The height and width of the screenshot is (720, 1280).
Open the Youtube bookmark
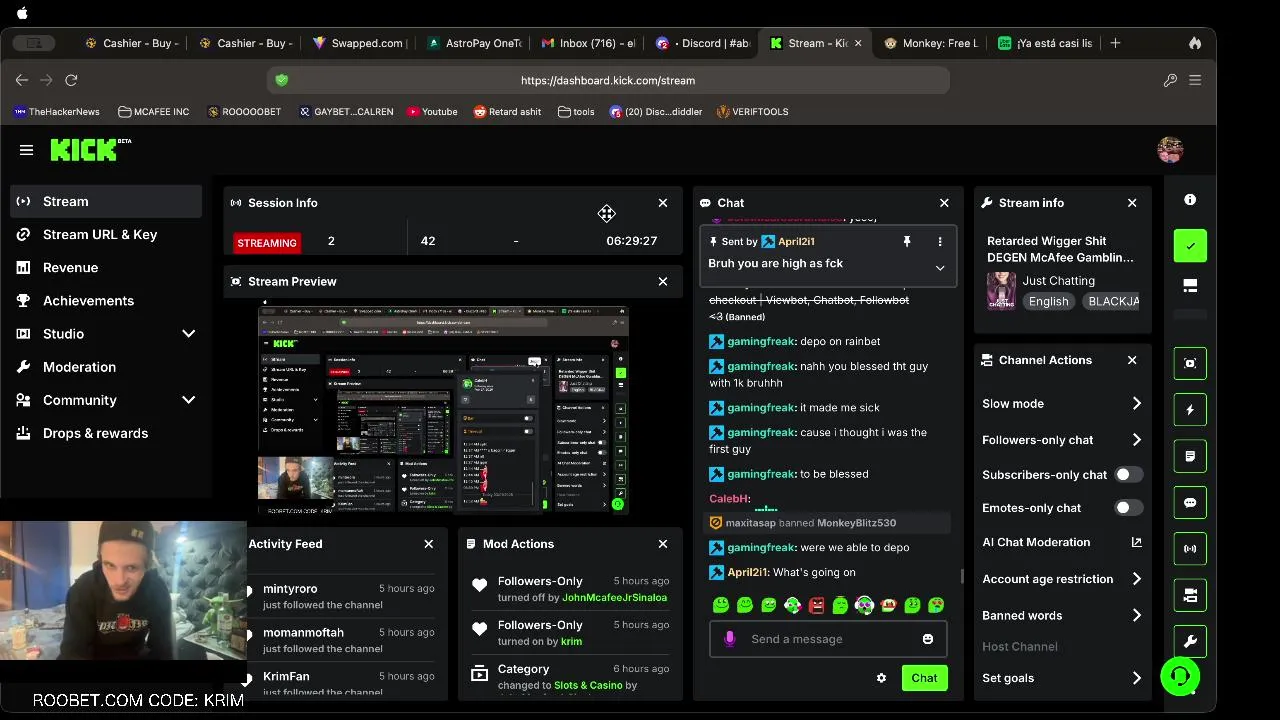[432, 112]
